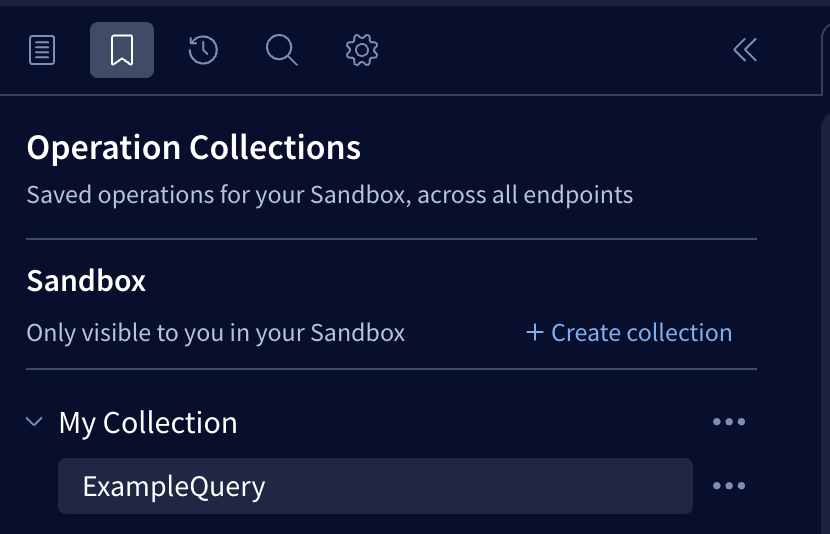Click the Create collection link
Viewport: 830px width, 534px height.
click(x=641, y=333)
